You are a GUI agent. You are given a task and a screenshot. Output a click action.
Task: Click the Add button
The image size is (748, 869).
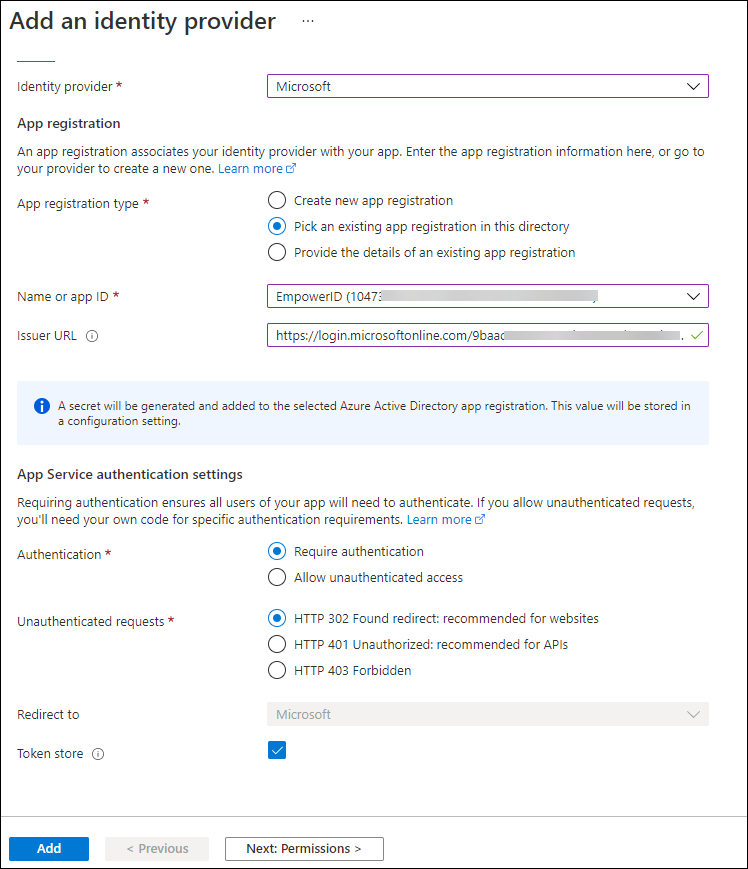[x=49, y=849]
